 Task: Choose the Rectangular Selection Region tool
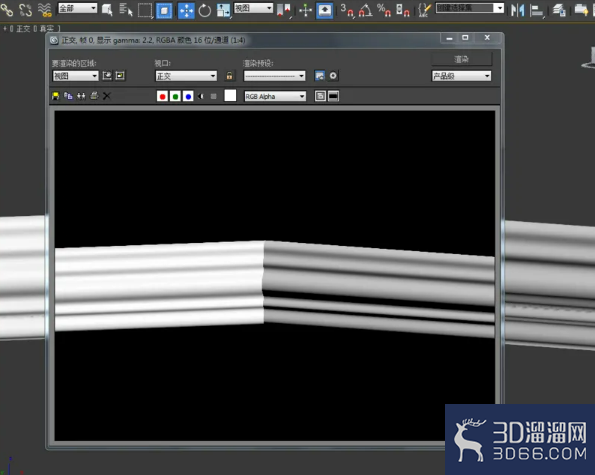pos(145,10)
